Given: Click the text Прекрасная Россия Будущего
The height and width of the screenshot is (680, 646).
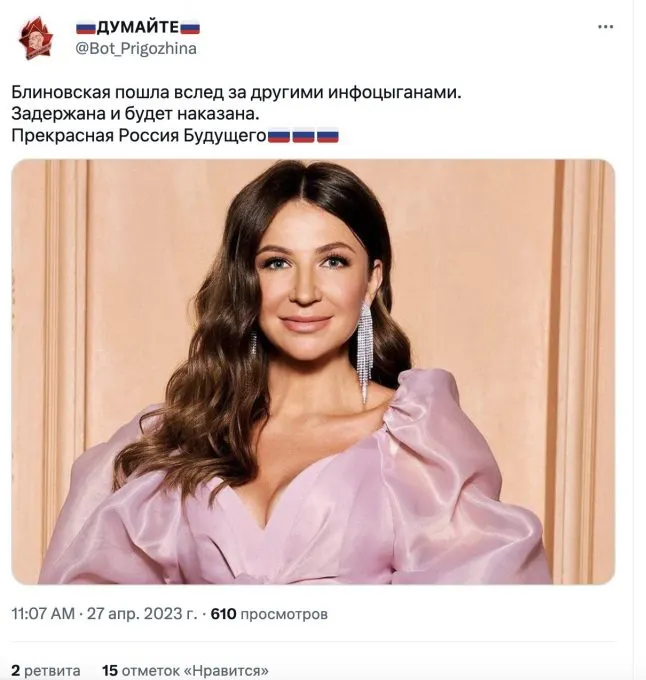Looking at the screenshot, I should [x=139, y=136].
